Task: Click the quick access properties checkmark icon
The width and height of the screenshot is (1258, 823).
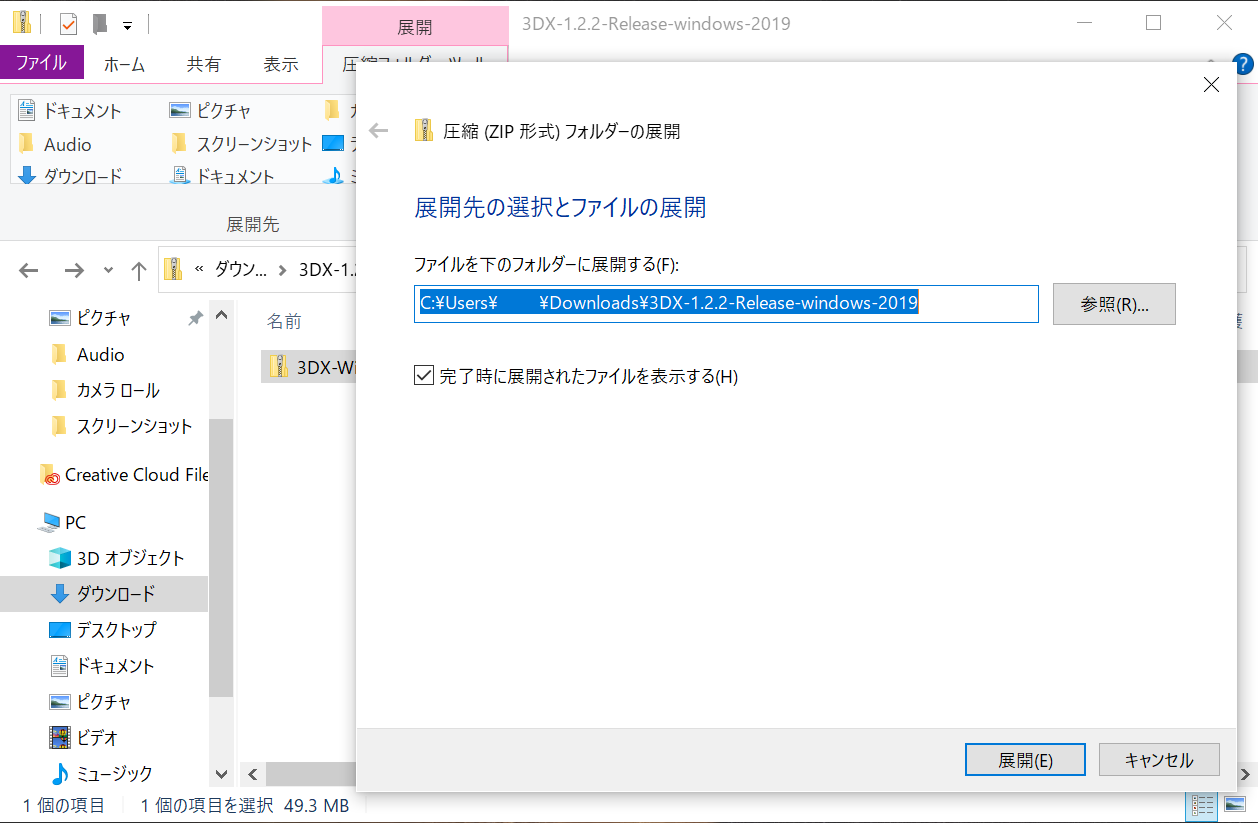Action: click(x=69, y=23)
